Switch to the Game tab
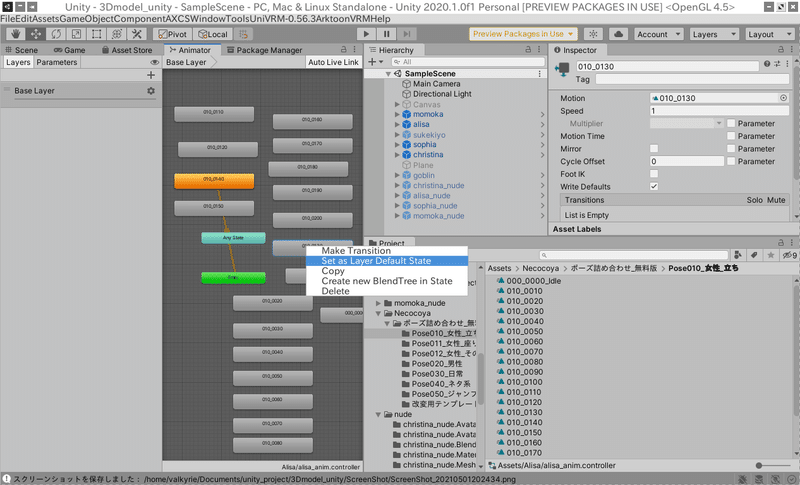The height and width of the screenshot is (485, 800). point(69,50)
